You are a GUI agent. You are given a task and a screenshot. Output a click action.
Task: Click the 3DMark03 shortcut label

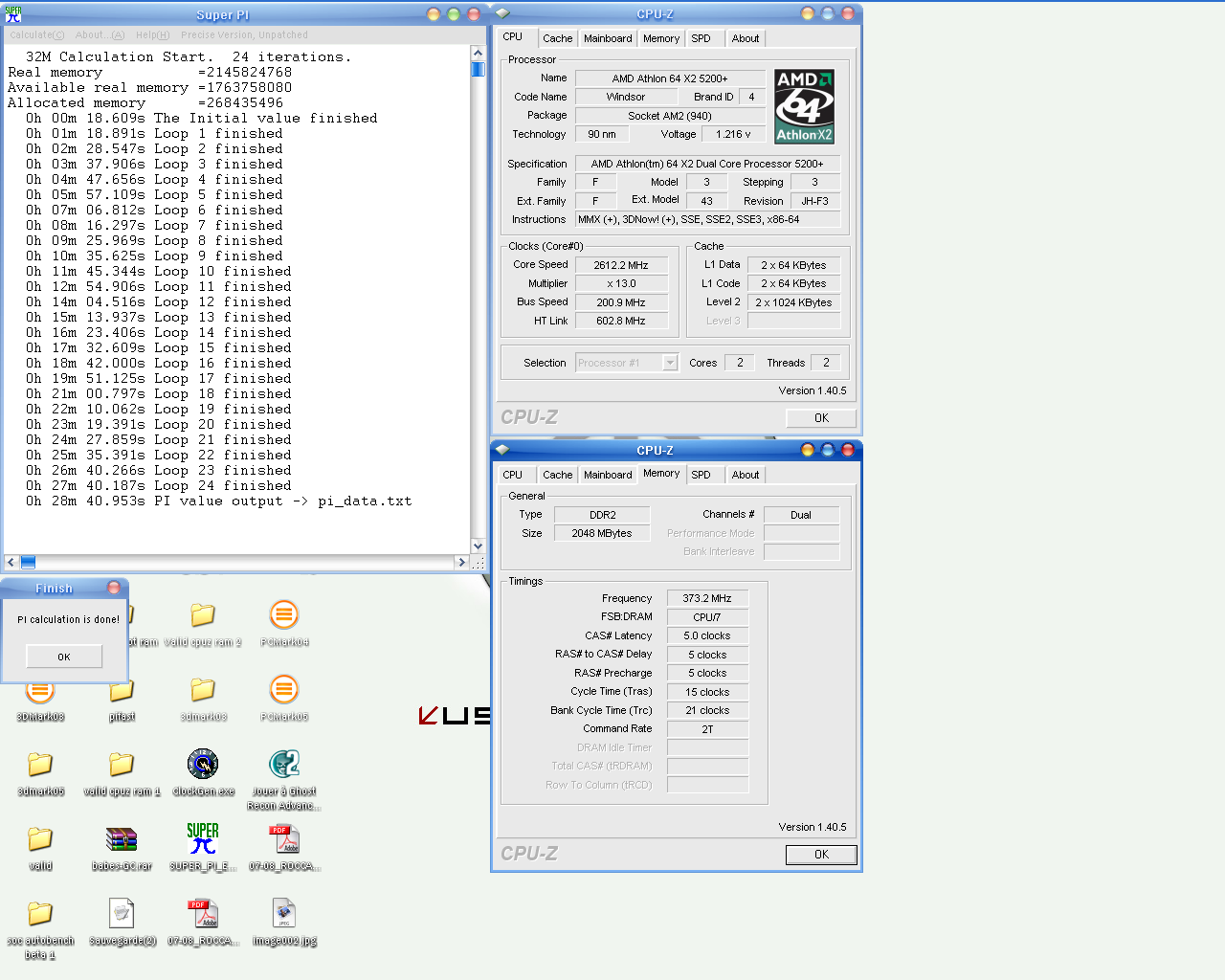(40, 717)
